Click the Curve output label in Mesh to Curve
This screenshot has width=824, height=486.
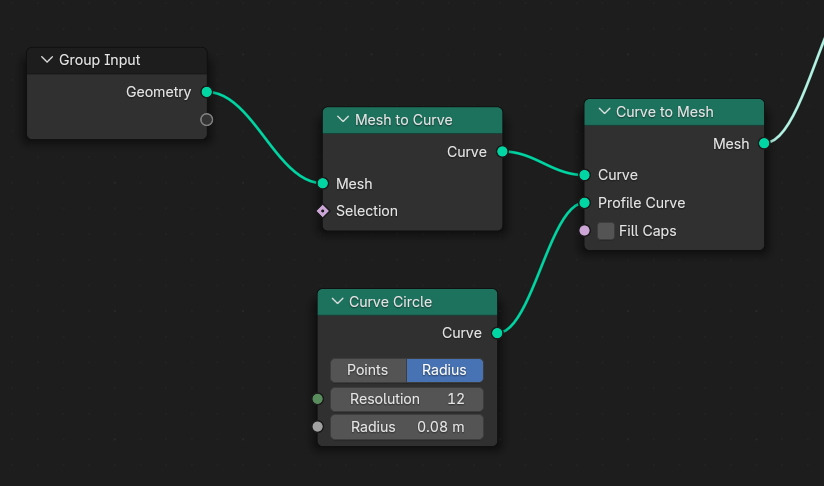click(467, 152)
